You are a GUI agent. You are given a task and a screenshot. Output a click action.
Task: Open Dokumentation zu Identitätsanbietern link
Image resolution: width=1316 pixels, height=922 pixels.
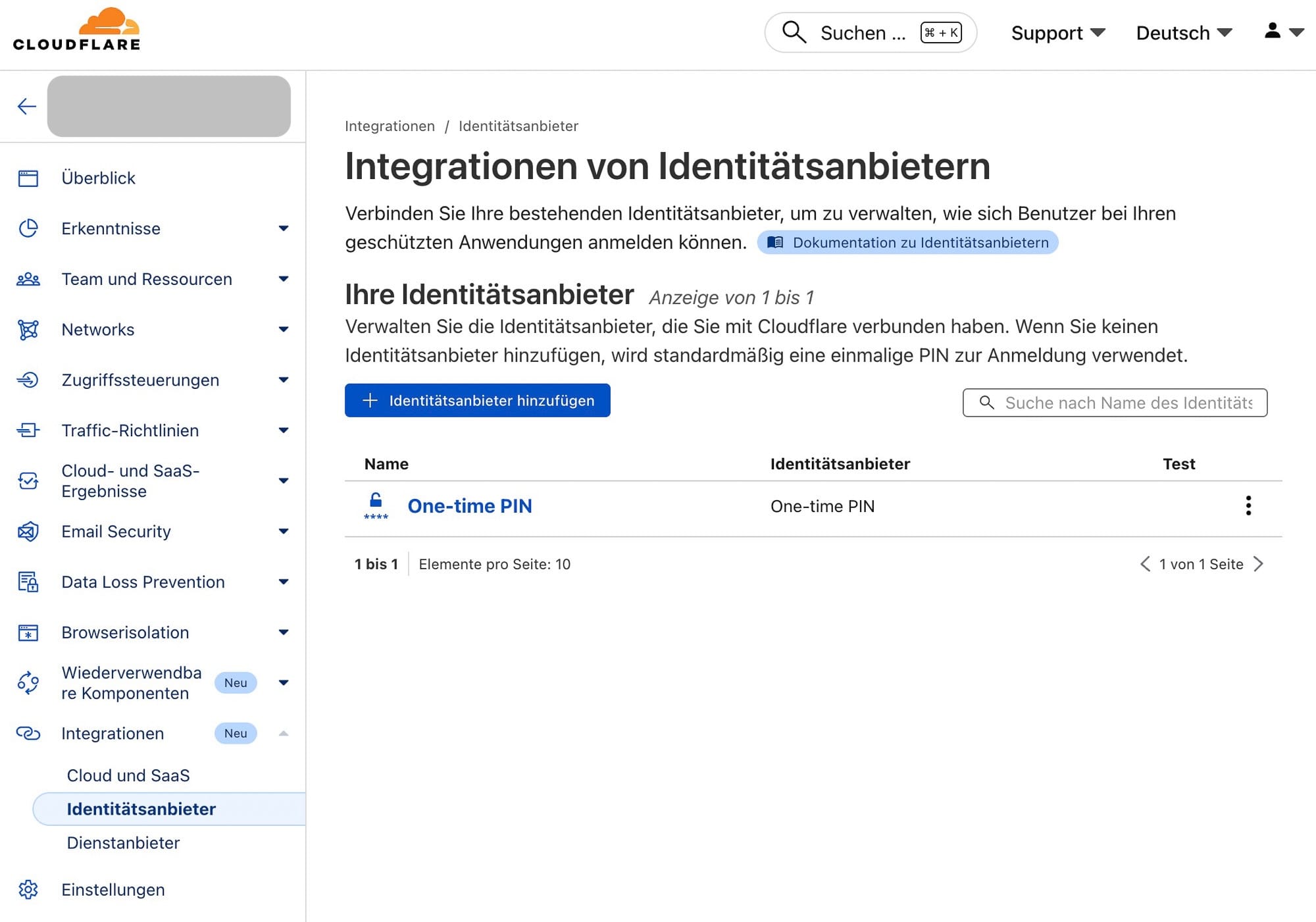907,242
